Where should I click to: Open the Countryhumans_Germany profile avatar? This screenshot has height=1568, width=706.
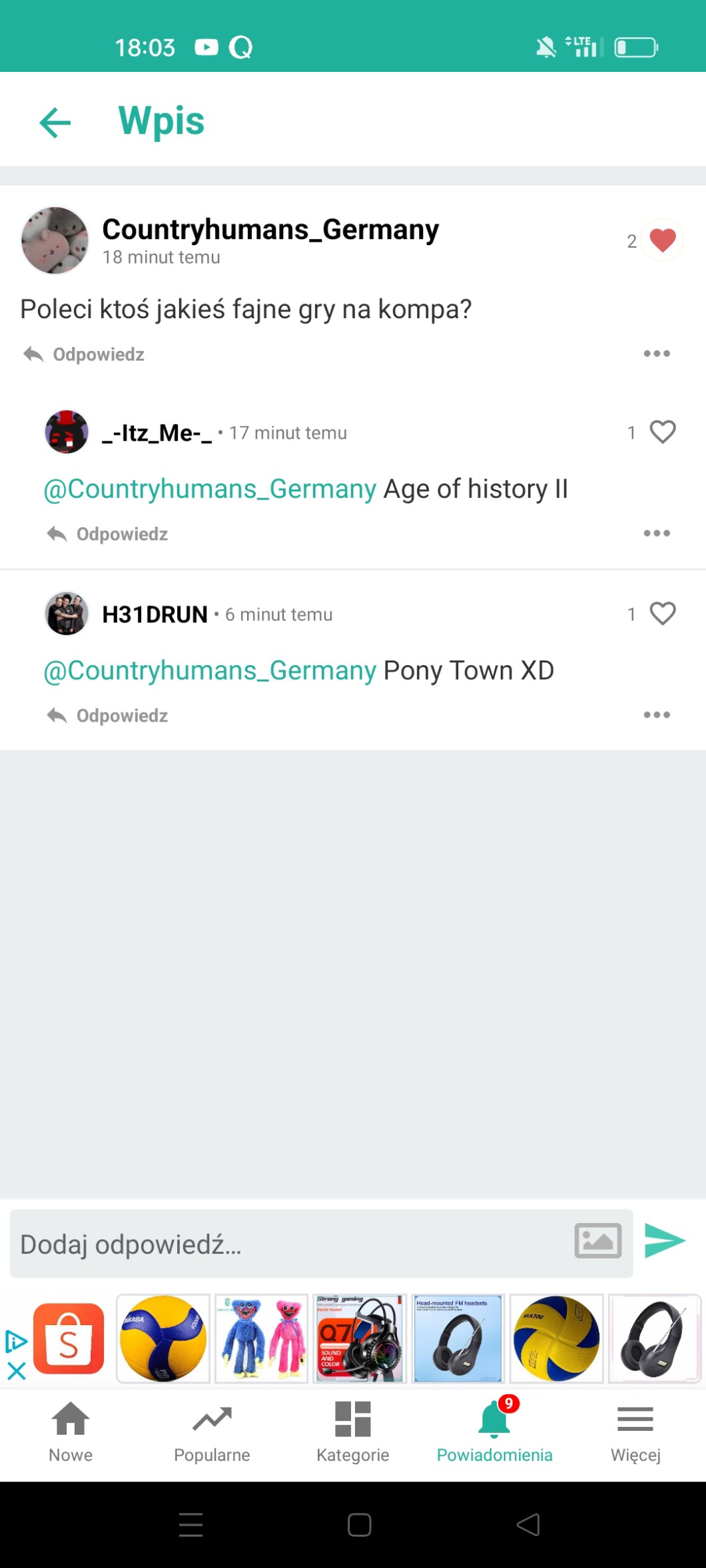[x=55, y=240]
